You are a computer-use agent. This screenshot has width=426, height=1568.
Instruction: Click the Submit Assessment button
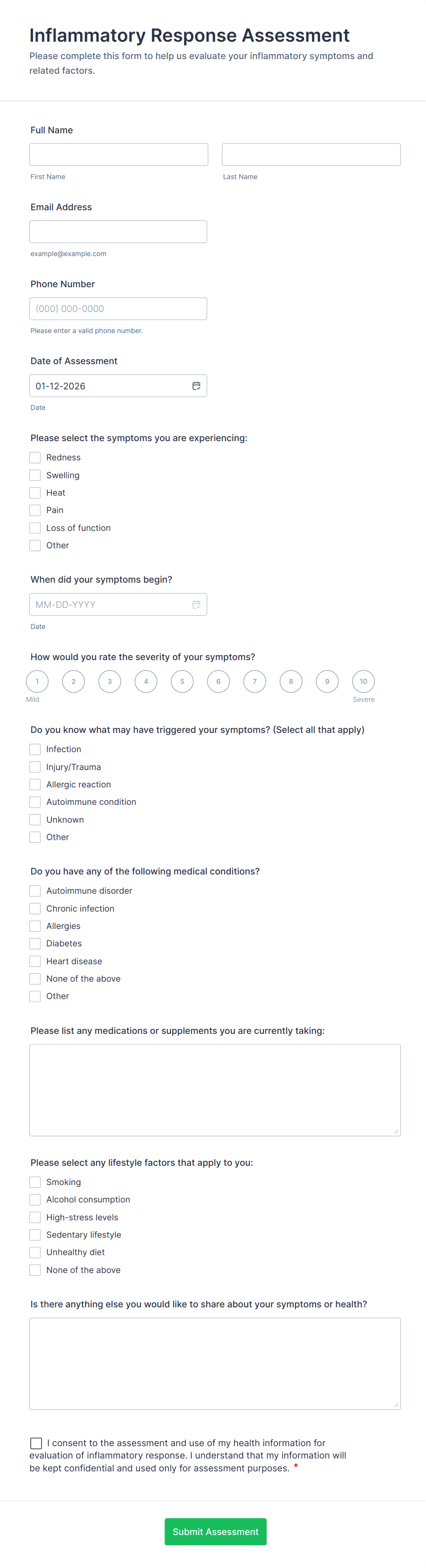click(x=215, y=1531)
